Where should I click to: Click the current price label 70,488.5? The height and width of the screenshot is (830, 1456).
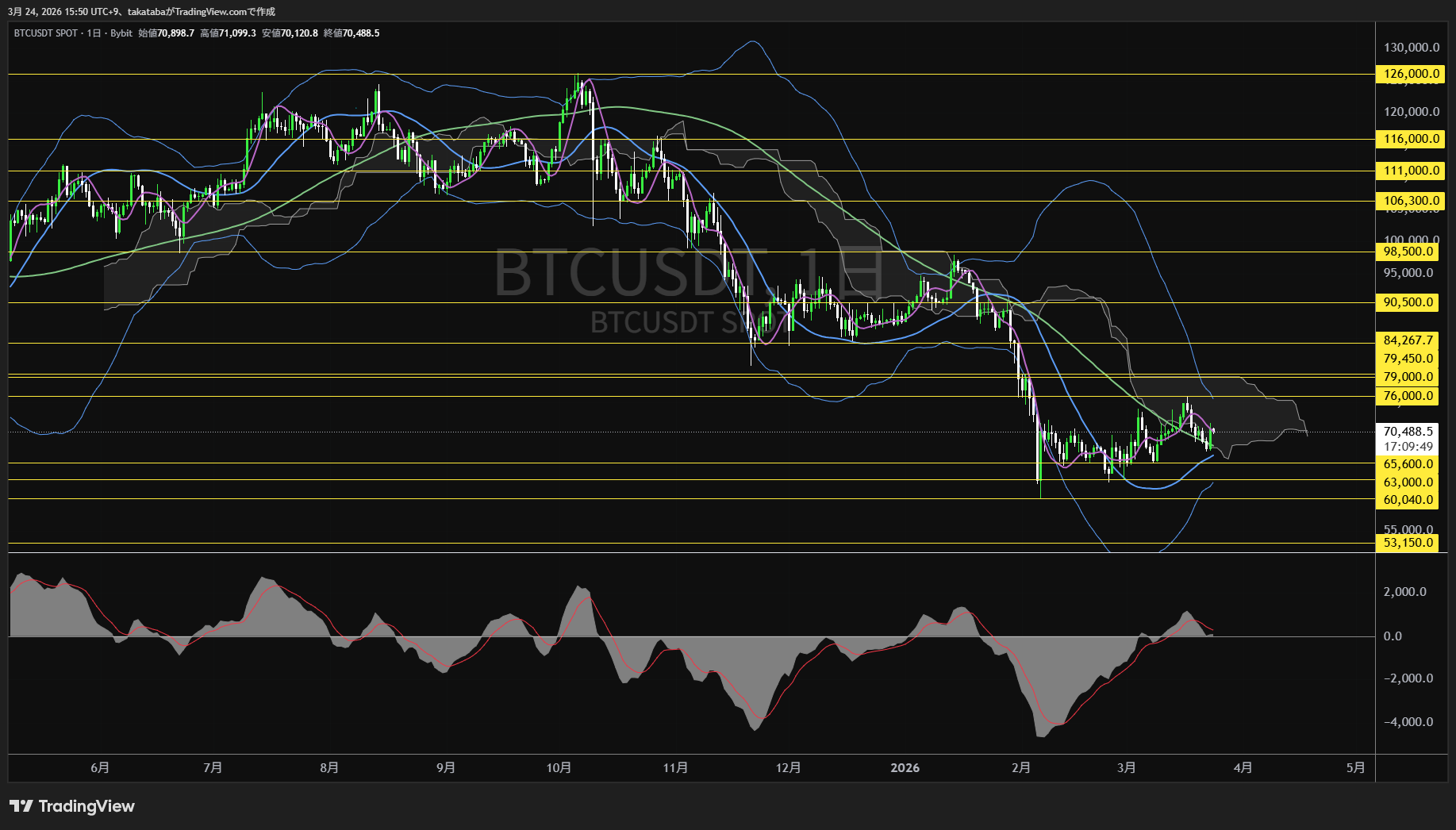coord(1408,432)
